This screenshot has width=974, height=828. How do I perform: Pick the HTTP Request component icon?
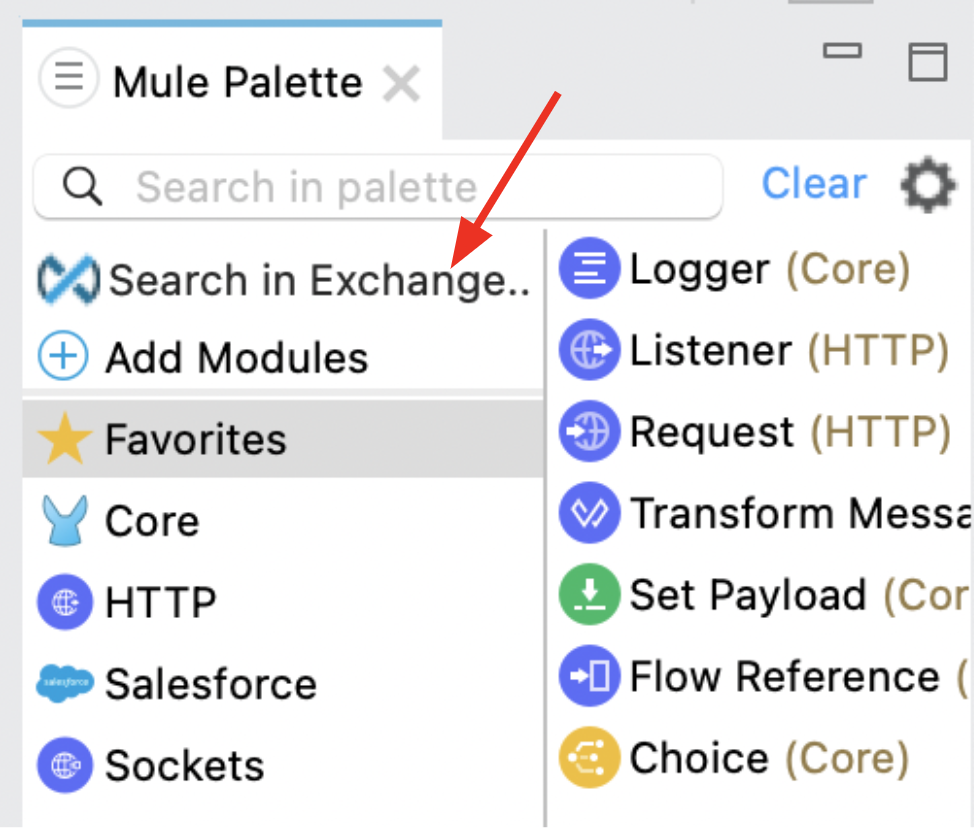[x=590, y=432]
